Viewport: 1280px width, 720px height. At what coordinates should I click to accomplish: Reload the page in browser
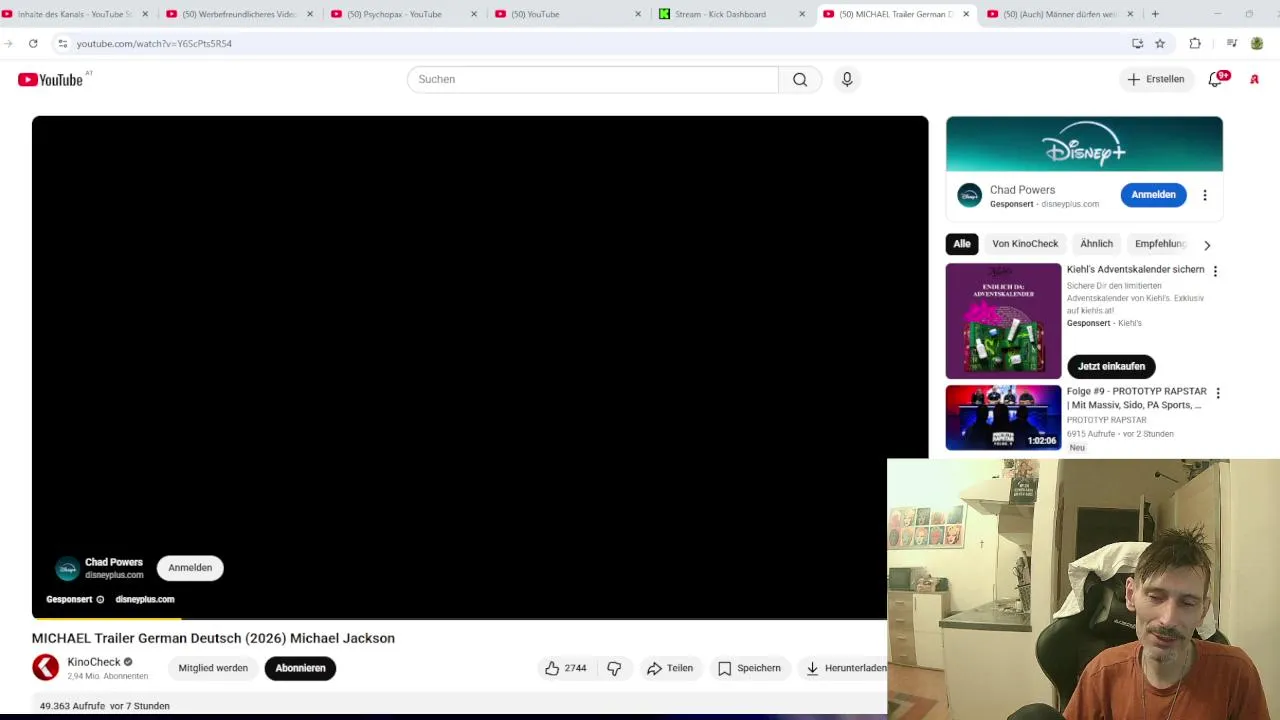click(33, 43)
